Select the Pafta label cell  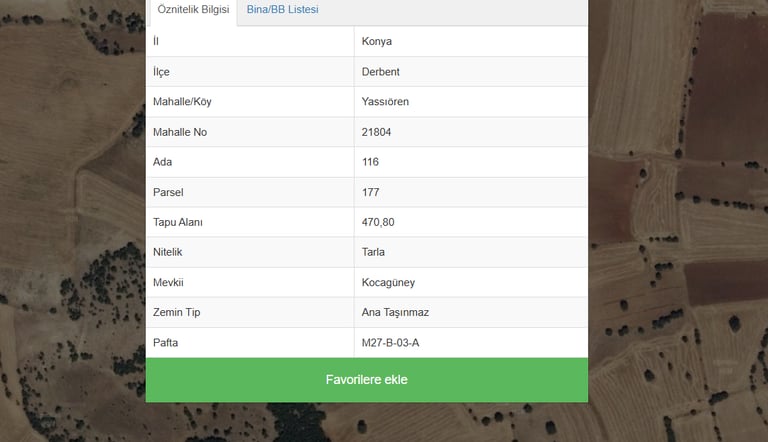click(250, 343)
